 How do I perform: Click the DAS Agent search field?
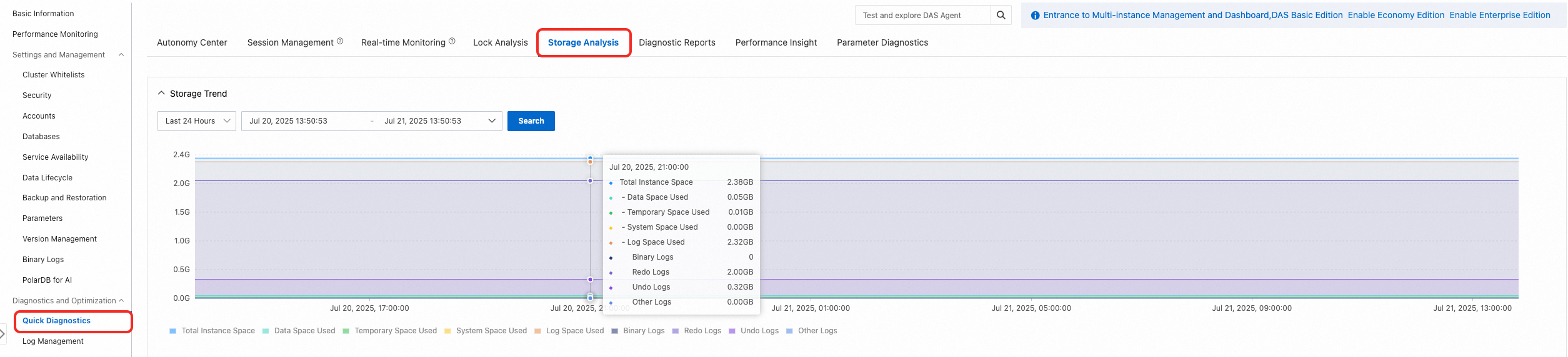[922, 16]
